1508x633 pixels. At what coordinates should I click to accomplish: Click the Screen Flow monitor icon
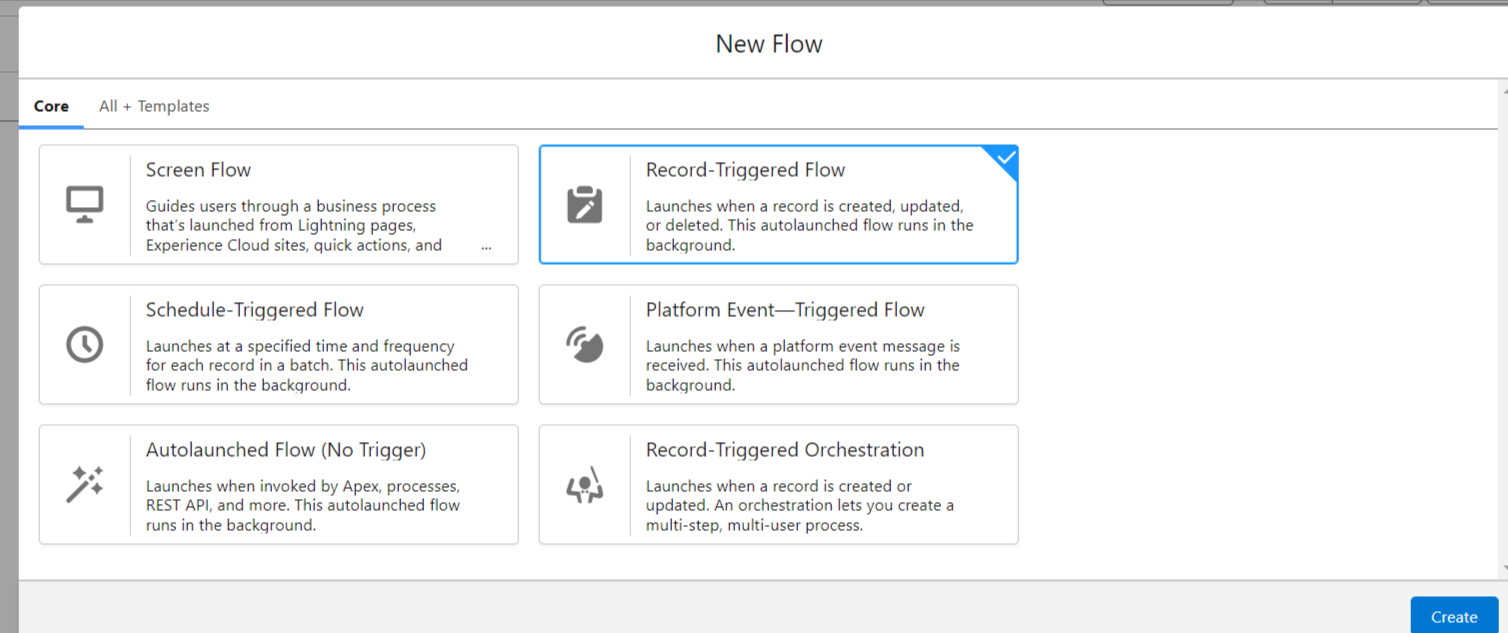(x=85, y=204)
